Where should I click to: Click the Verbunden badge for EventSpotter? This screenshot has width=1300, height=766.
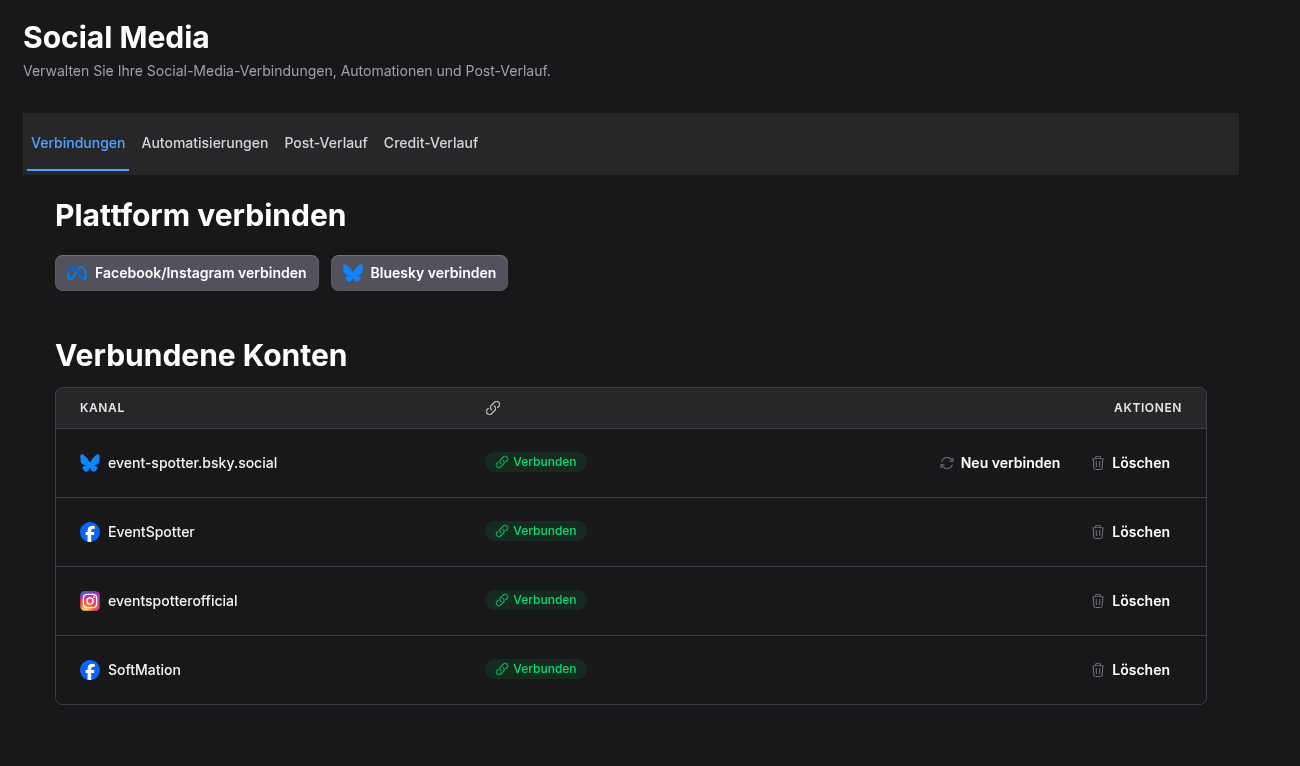(536, 531)
